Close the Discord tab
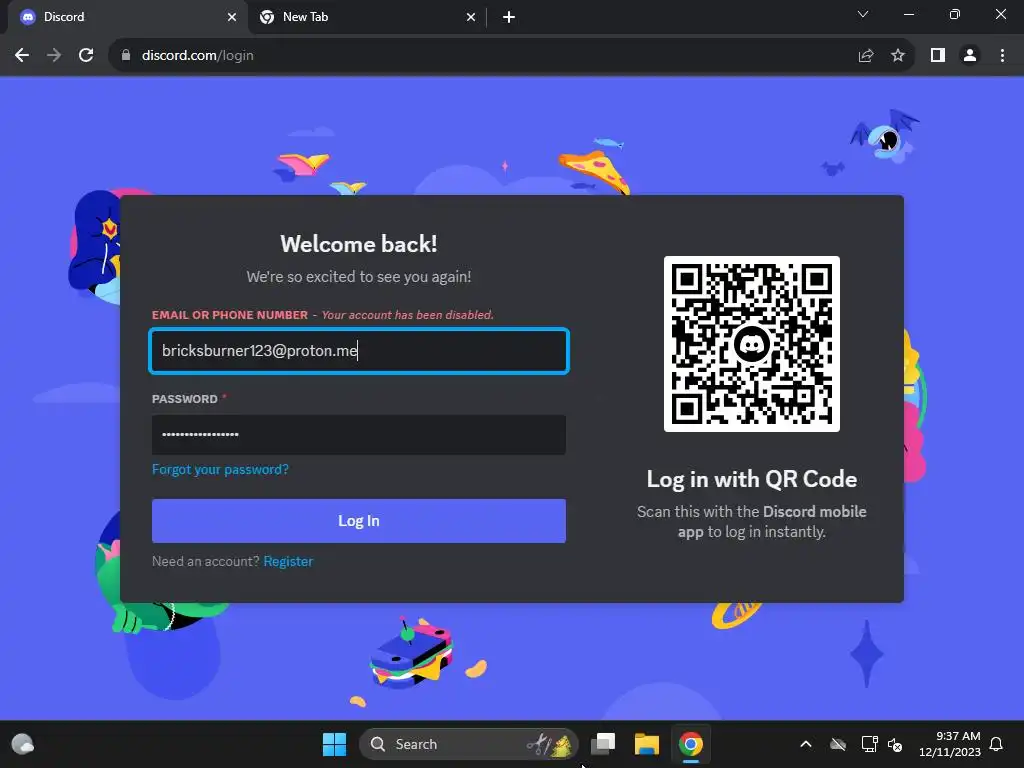Screen dimensions: 1024x768 click(x=232, y=17)
